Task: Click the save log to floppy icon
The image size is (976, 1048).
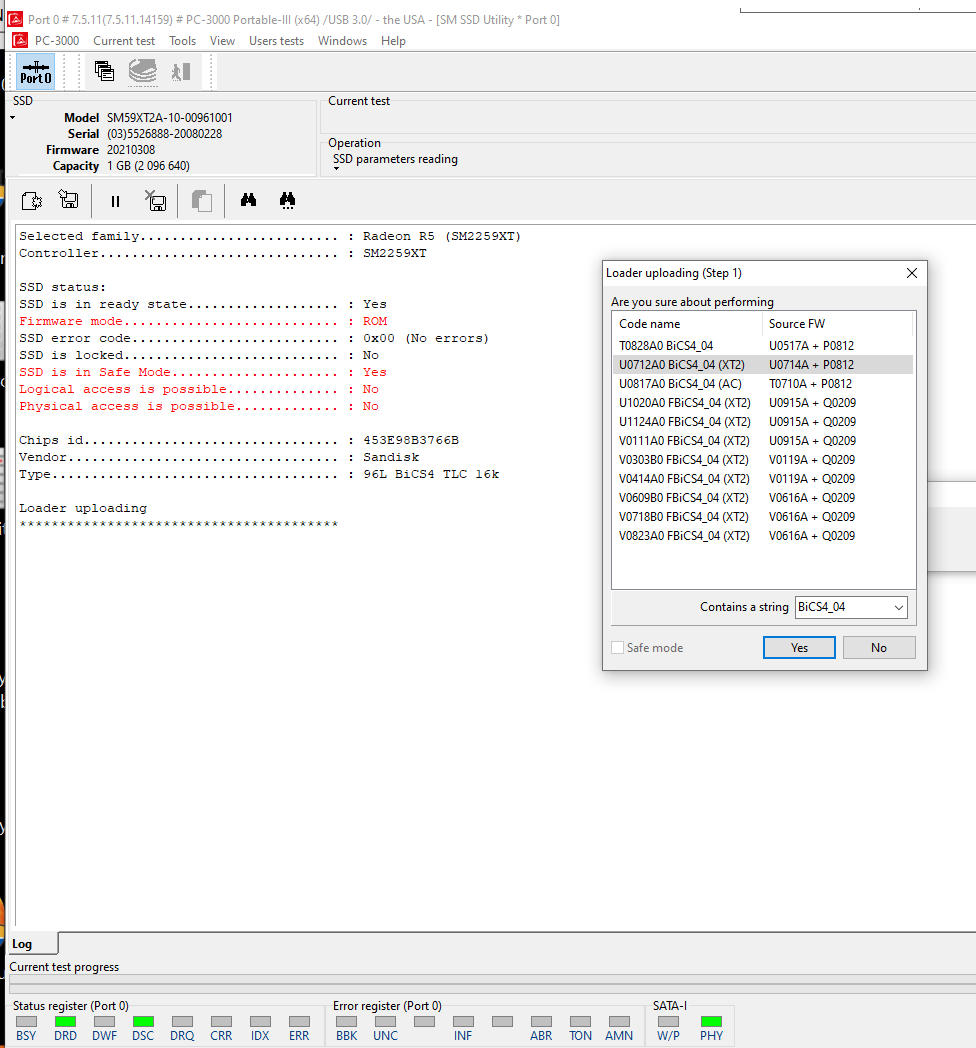Action: 68,200
